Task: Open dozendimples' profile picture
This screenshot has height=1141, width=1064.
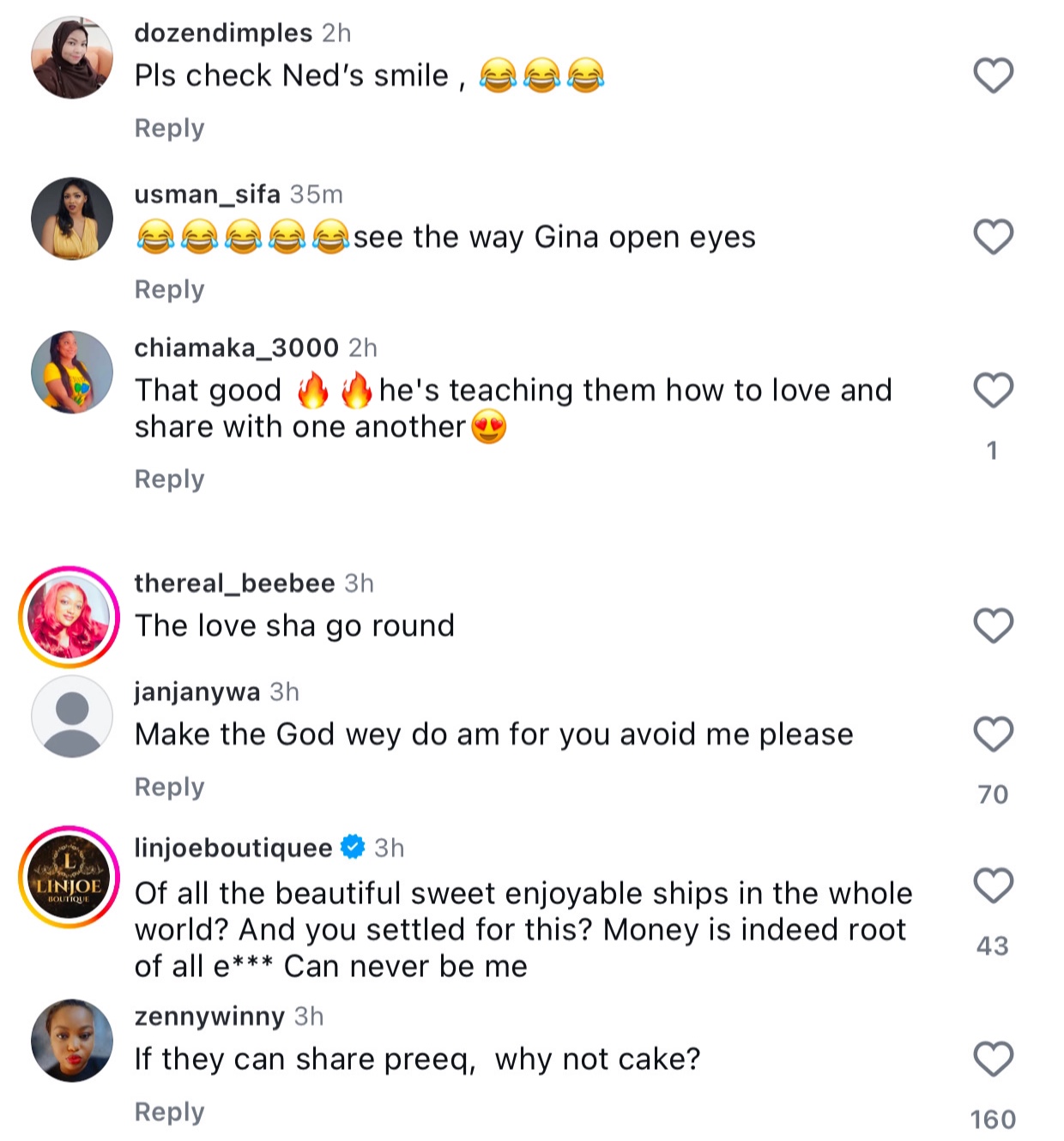Action: (x=72, y=57)
